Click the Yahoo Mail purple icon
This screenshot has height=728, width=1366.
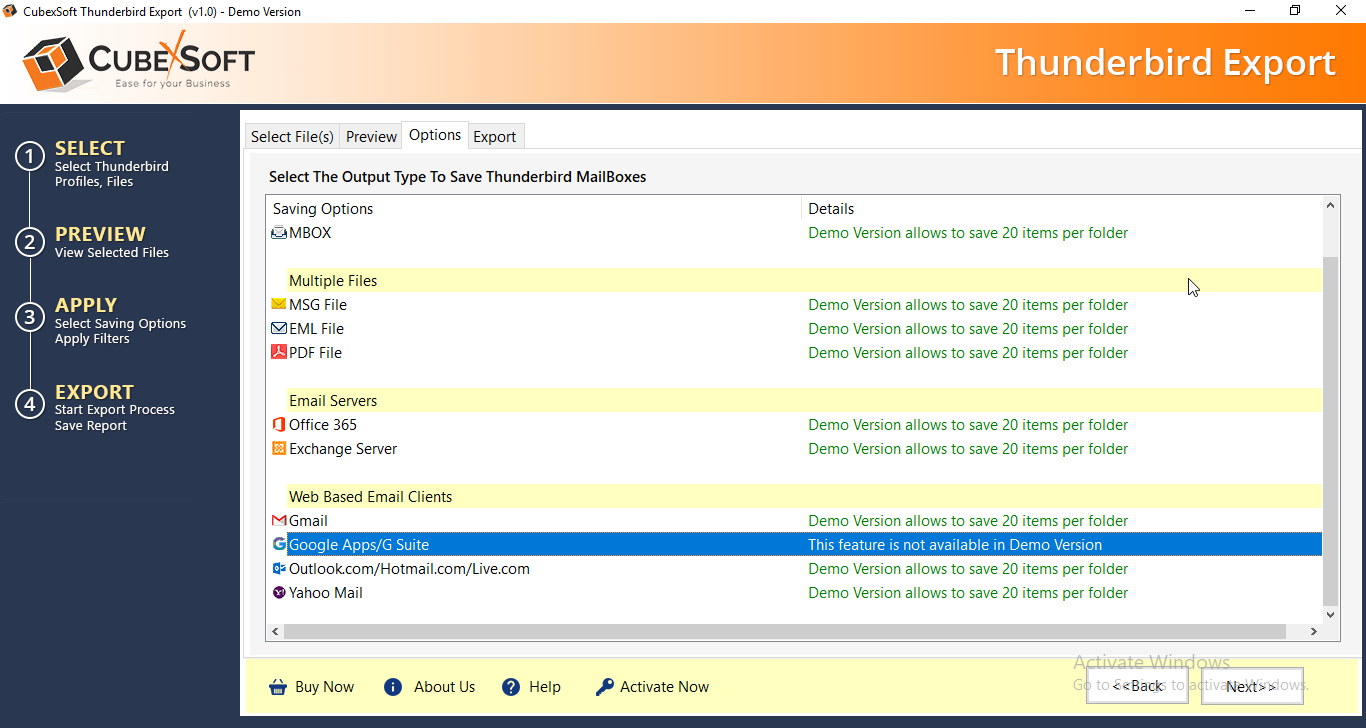(279, 592)
